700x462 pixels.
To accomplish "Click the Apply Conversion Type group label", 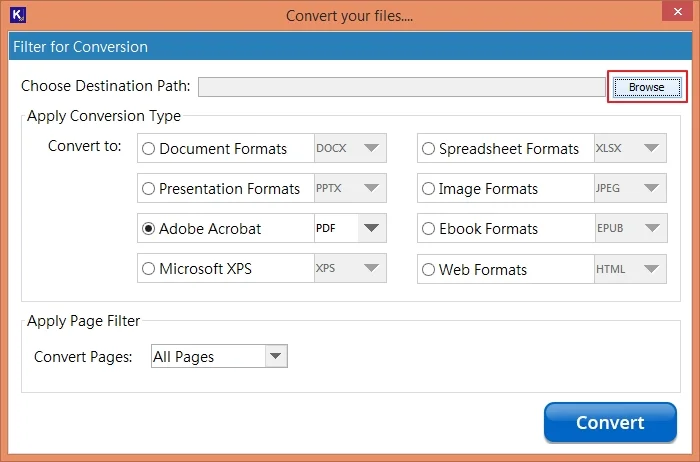I will tap(104, 116).
